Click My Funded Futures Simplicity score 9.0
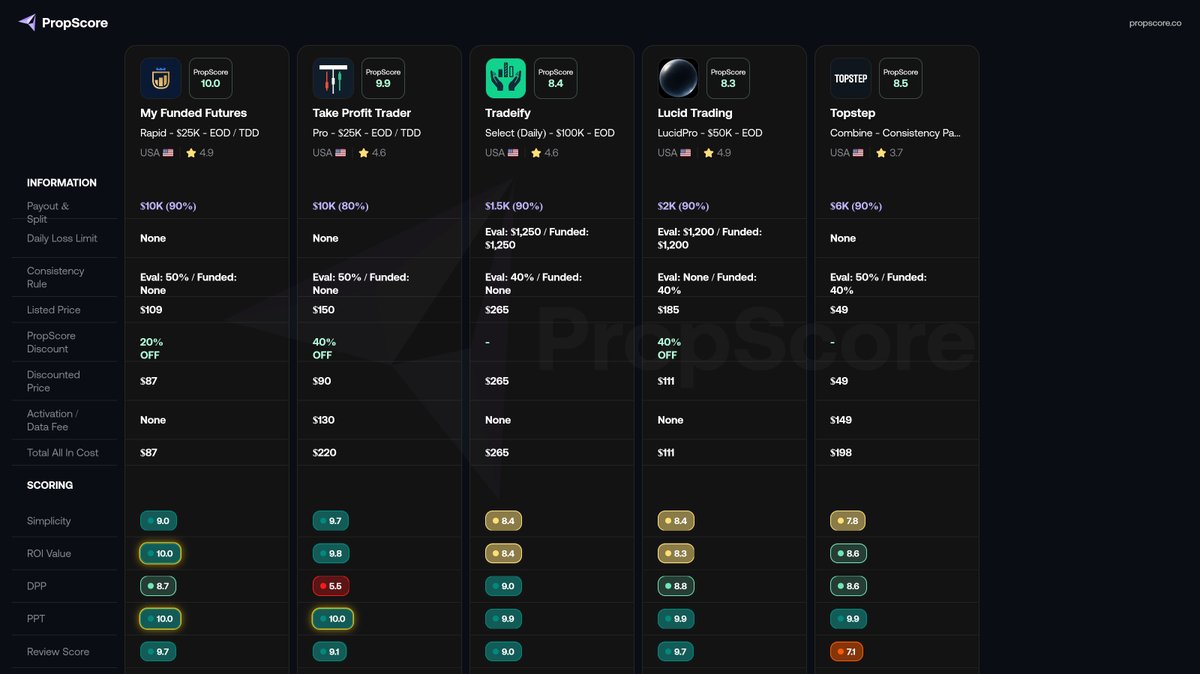This screenshot has height=674, width=1200. [x=159, y=521]
